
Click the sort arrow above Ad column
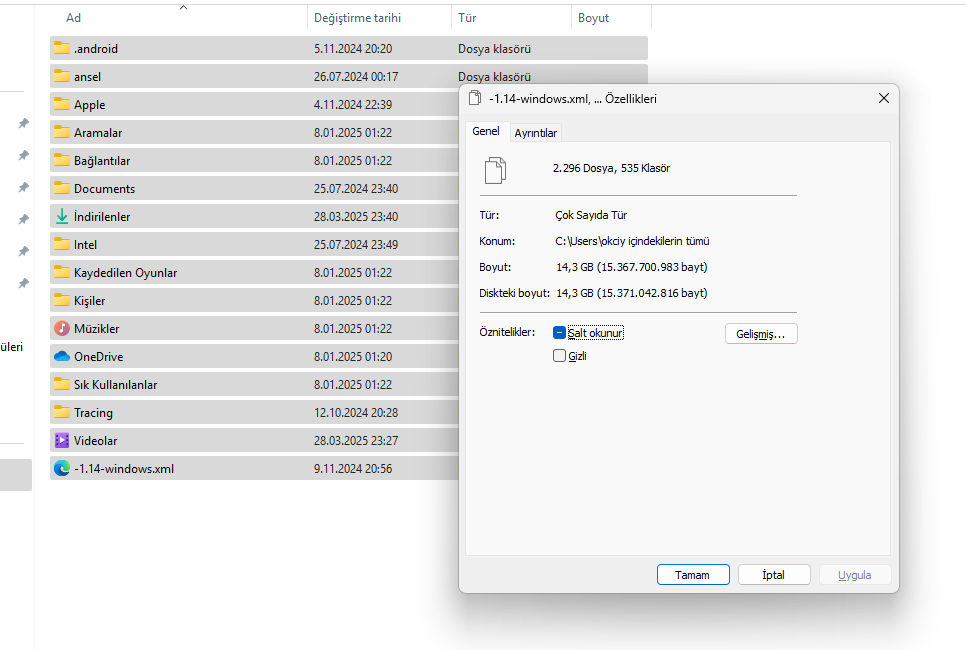[x=183, y=7]
